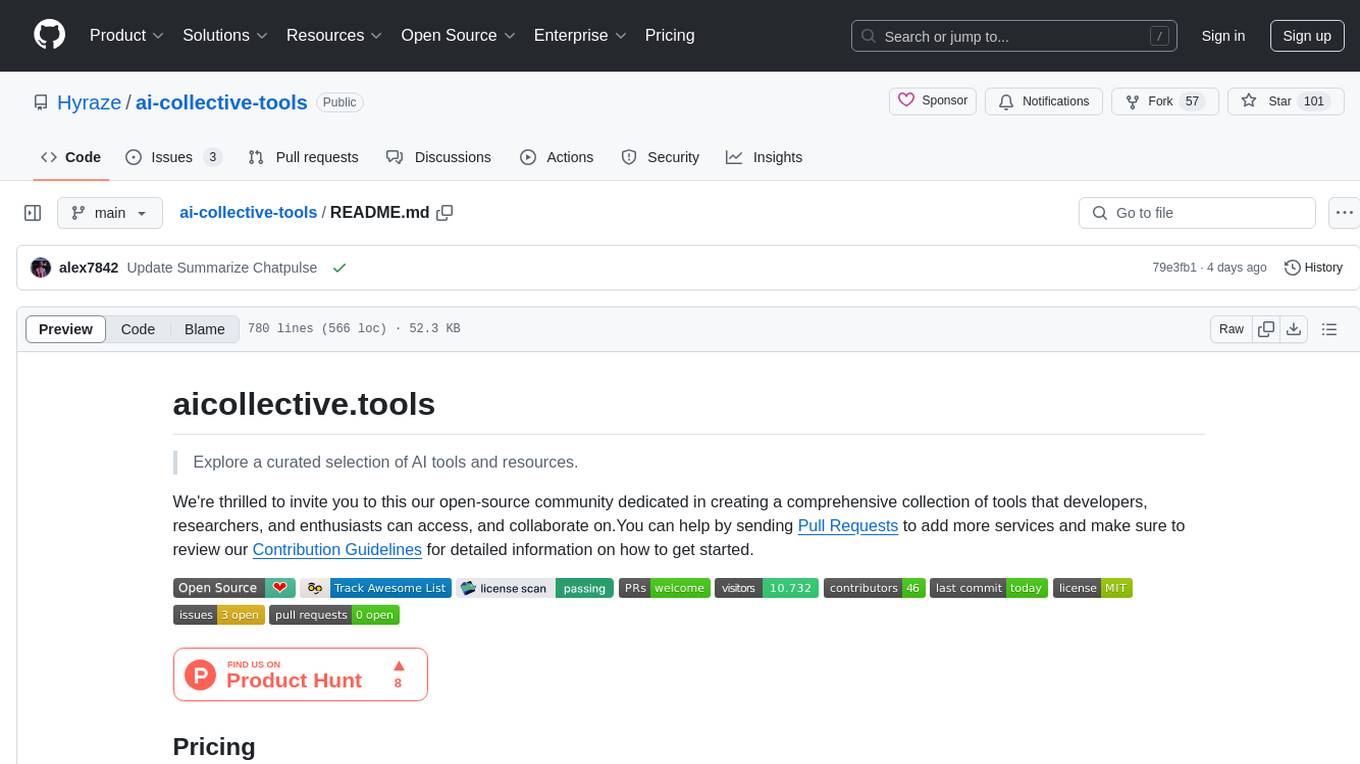Click the pull requests 0 open badge

[334, 615]
